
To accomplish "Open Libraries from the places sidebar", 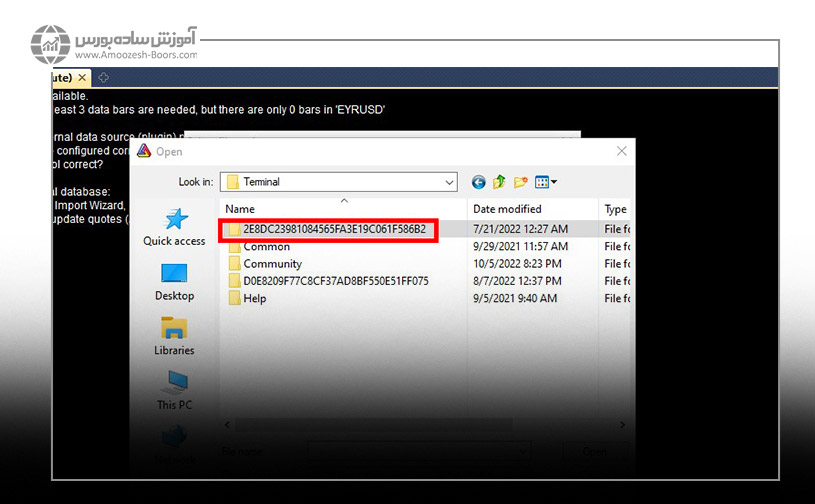I will 174,336.
